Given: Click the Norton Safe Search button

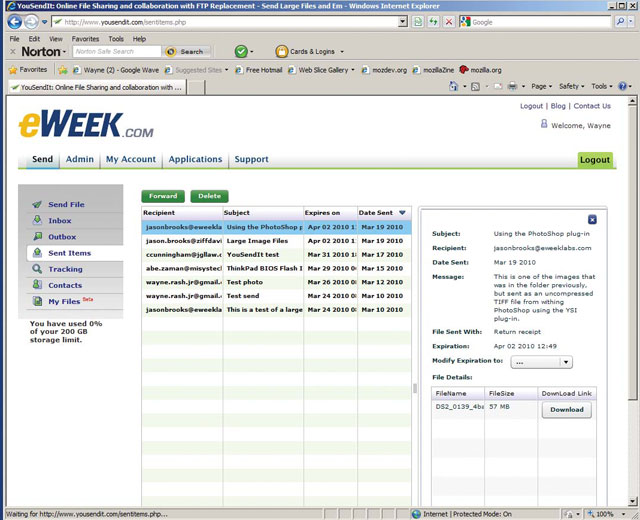Looking at the screenshot, I should (187, 51).
